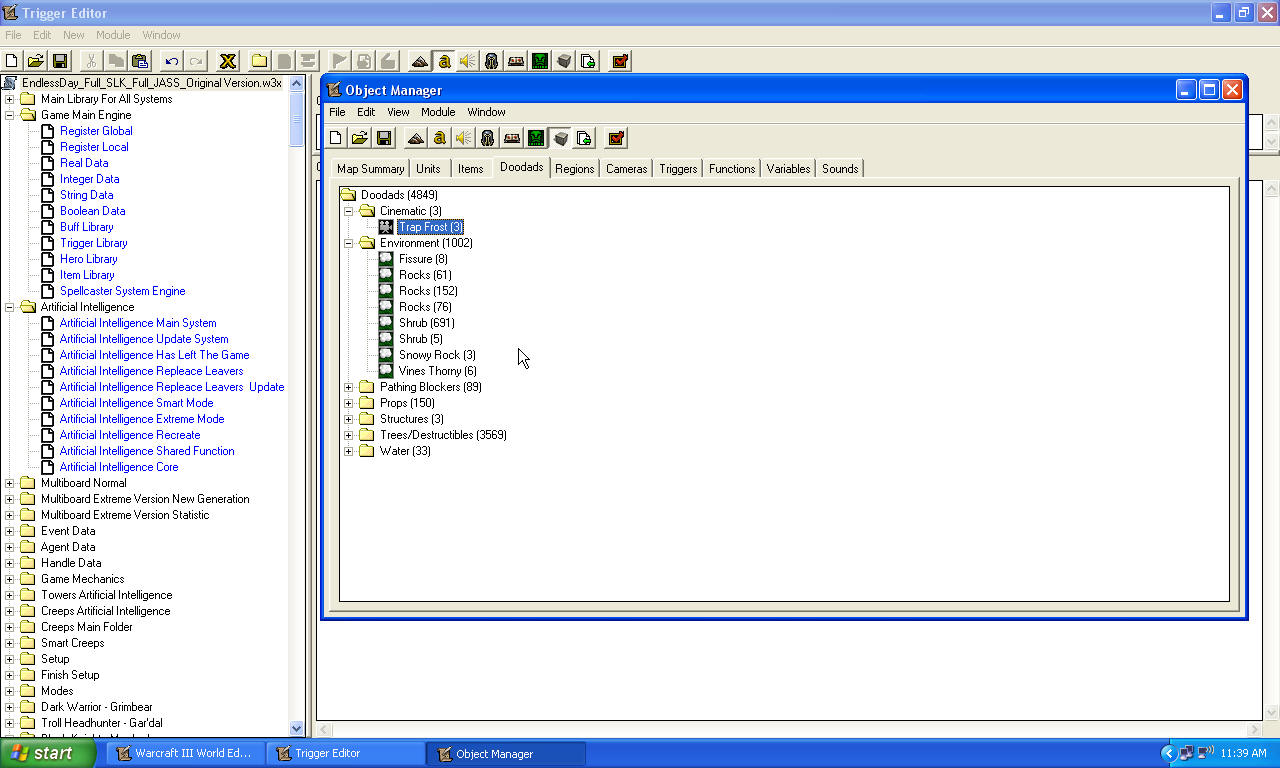Collapse the Cinematic doodads folder
This screenshot has height=768, width=1280.
(x=349, y=211)
